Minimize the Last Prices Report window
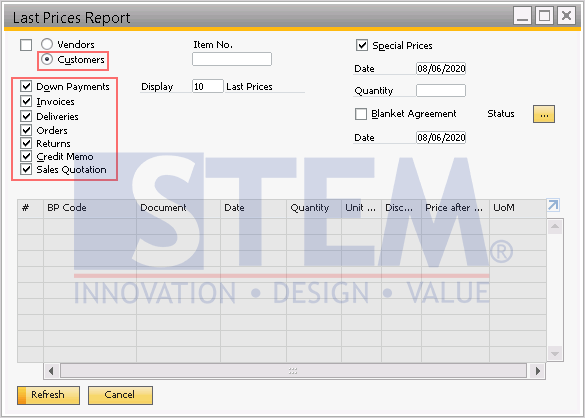Image resolution: width=585 pixels, height=418 pixels. click(522, 16)
